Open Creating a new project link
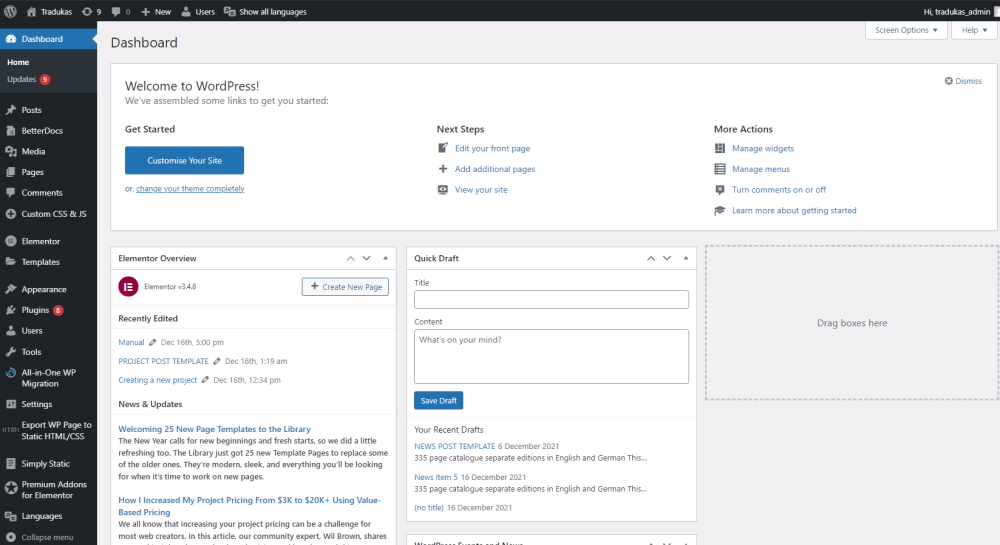Viewport: 1000px width, 545px height. pyautogui.click(x=158, y=380)
